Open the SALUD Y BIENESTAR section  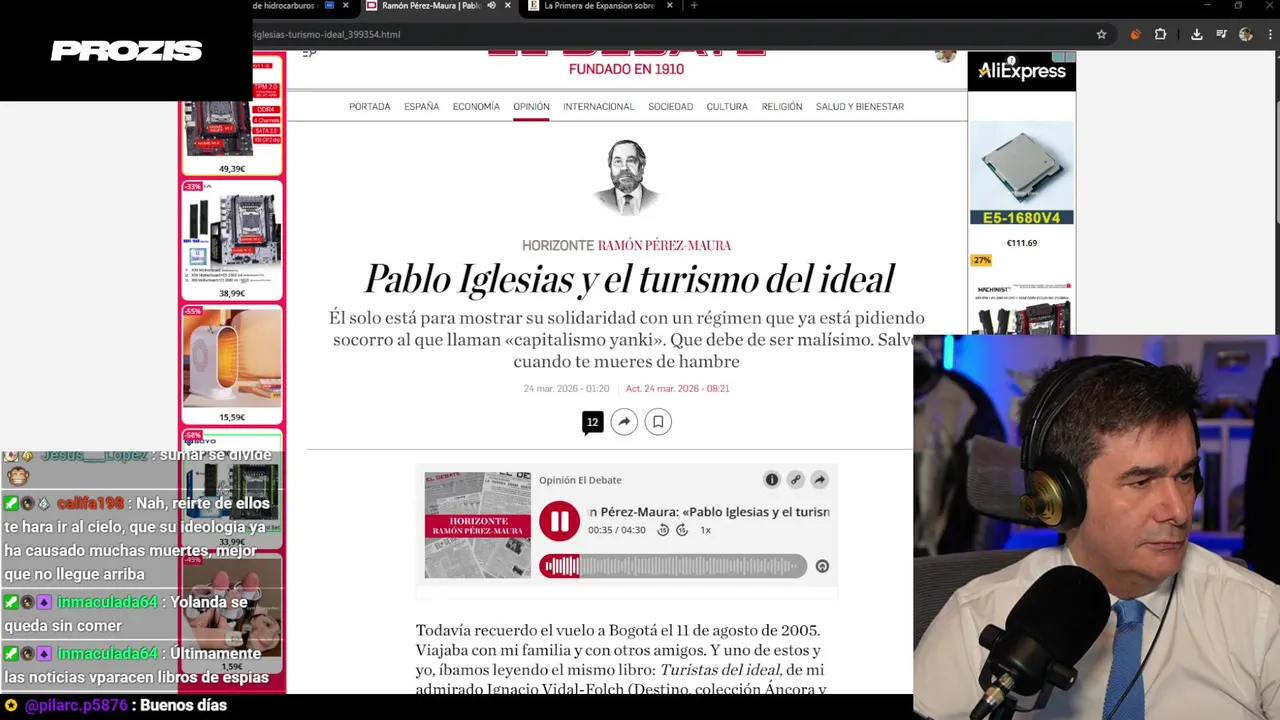pyautogui.click(x=860, y=107)
